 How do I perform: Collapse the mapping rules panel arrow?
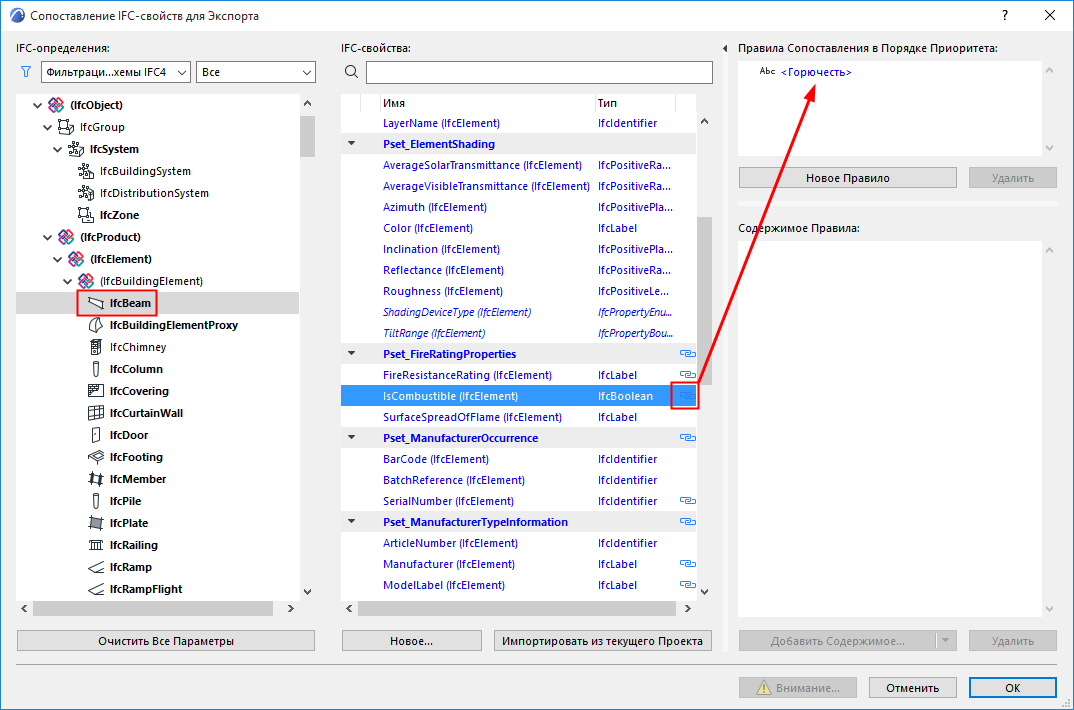[725, 49]
